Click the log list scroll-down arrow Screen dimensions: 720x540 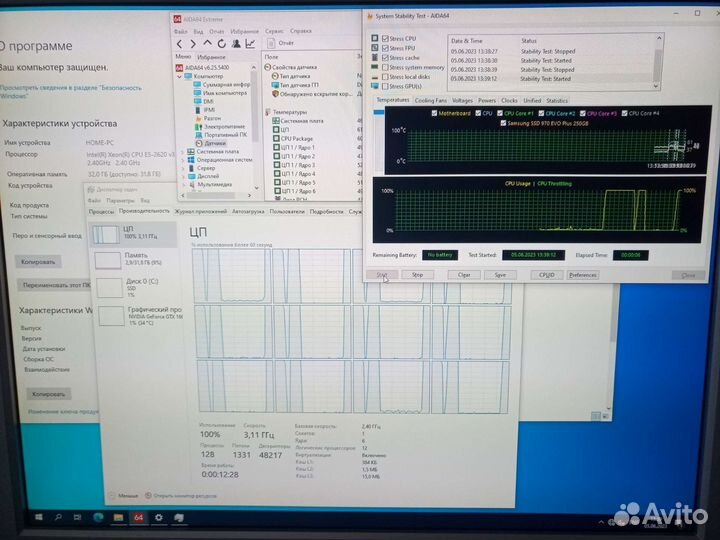(x=656, y=86)
